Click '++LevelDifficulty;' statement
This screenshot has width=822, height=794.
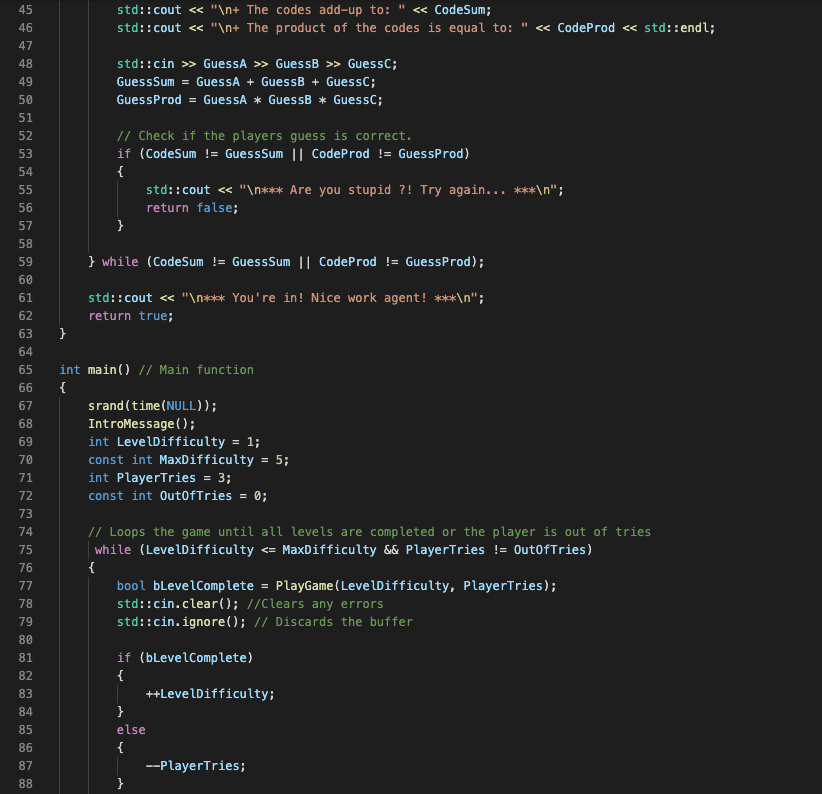click(210, 694)
